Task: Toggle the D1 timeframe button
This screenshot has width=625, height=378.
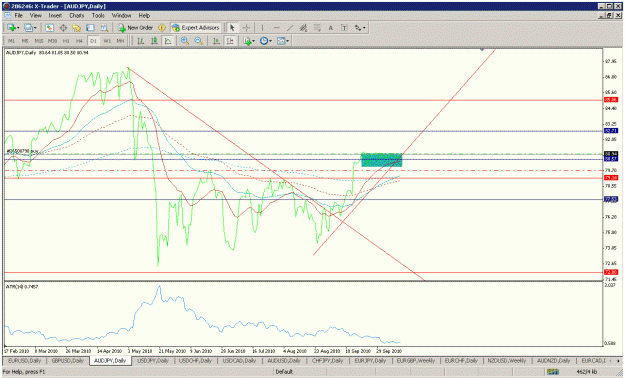Action: click(x=93, y=41)
